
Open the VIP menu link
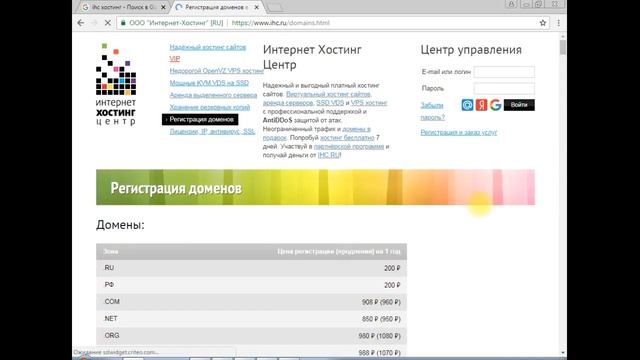175,59
